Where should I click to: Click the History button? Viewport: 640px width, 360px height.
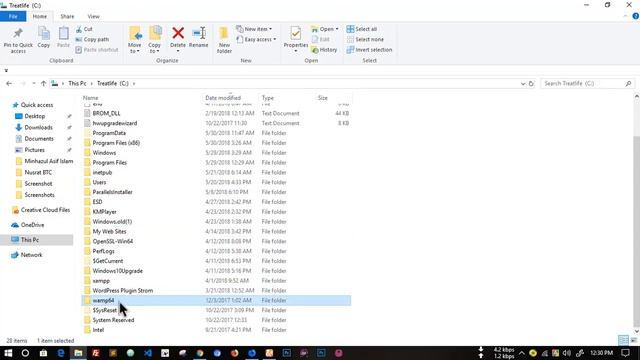(x=324, y=49)
